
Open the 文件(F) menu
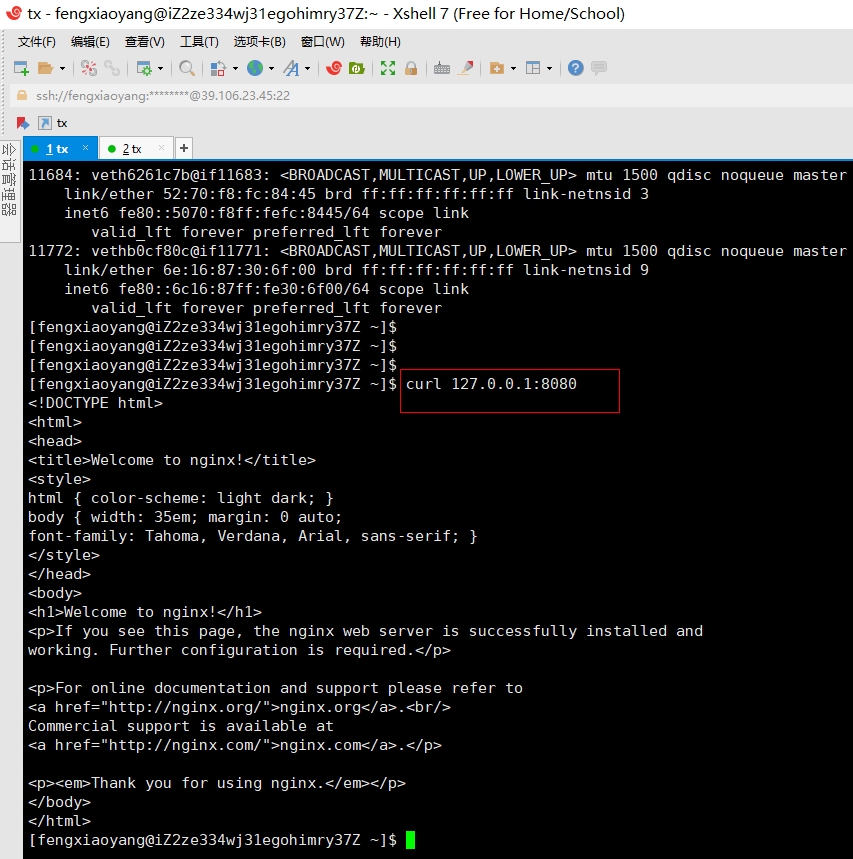tap(37, 42)
